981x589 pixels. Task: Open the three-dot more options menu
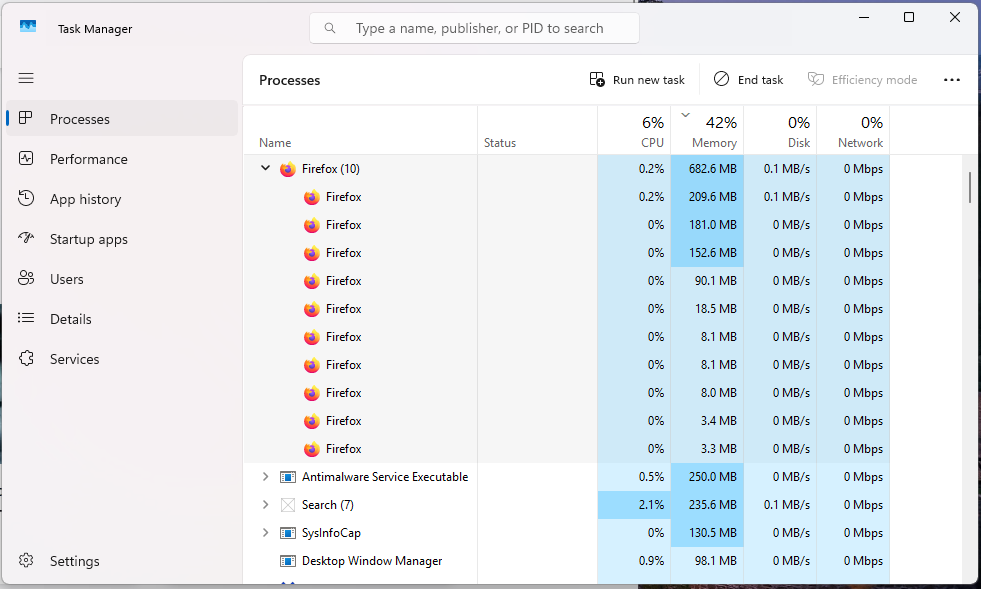coord(952,79)
